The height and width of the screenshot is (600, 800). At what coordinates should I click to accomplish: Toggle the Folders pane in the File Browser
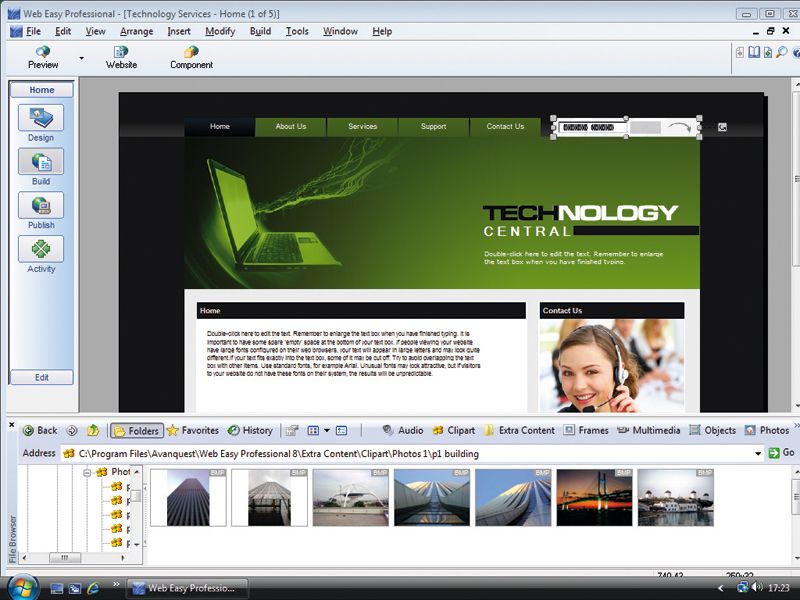tap(136, 431)
